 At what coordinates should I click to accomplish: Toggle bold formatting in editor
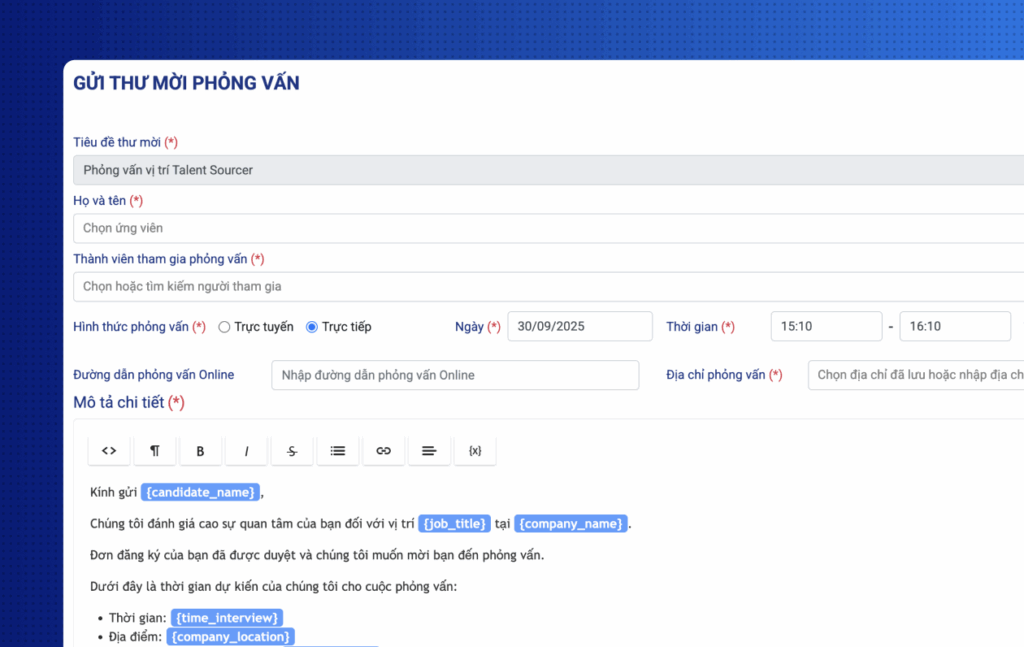pos(200,451)
